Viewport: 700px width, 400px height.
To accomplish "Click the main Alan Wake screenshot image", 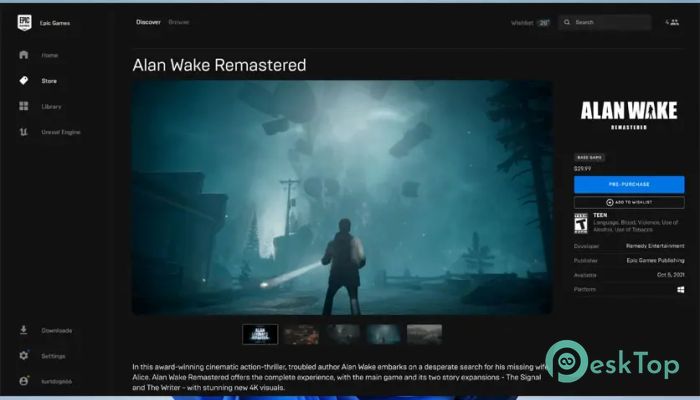I will coord(342,197).
